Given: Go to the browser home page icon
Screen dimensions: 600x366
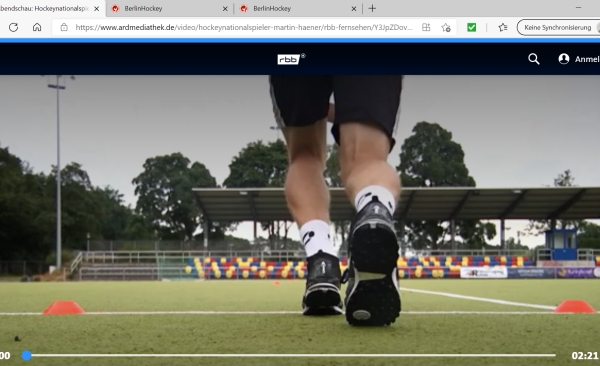Looking at the screenshot, I should tap(37, 27).
